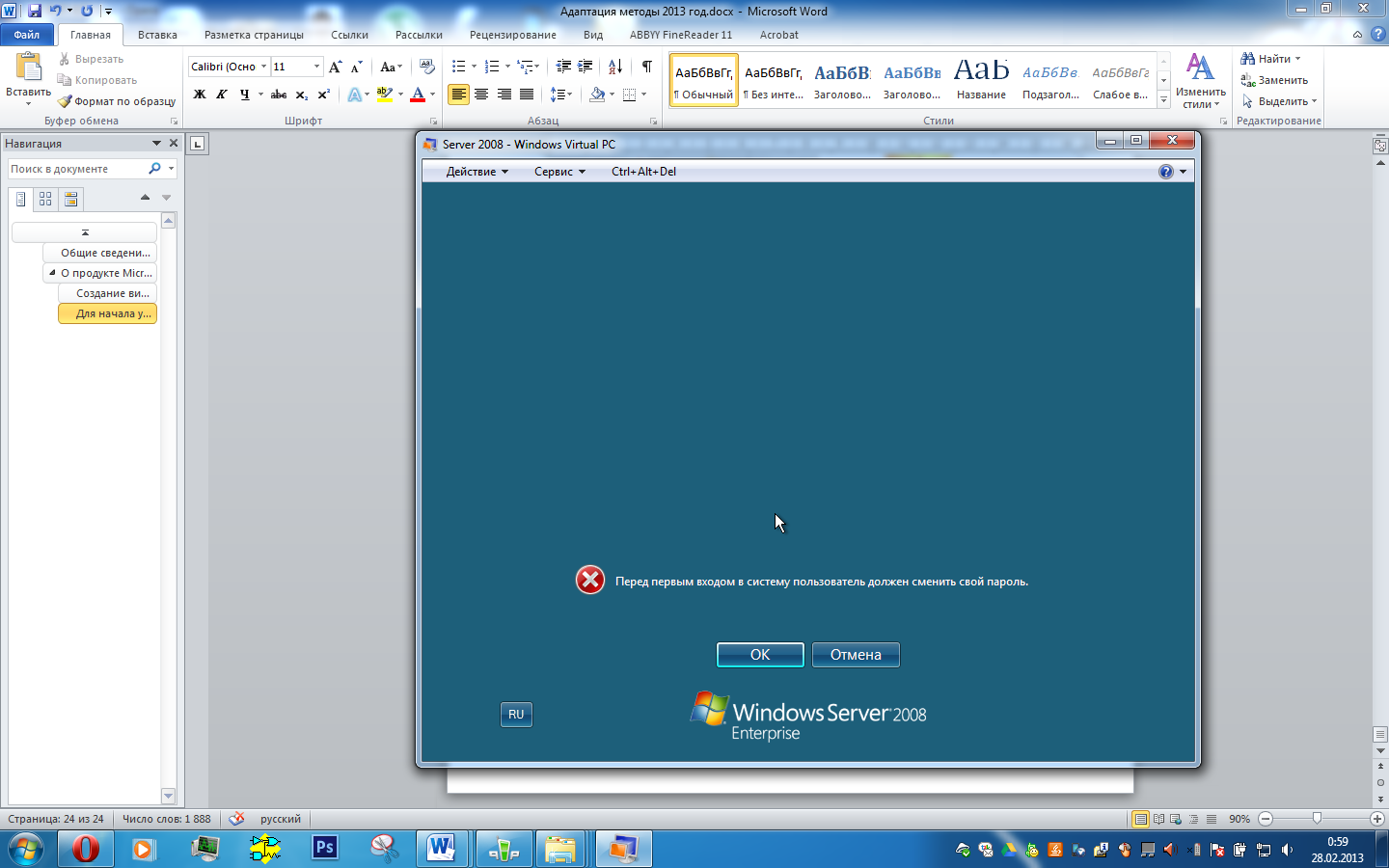This screenshot has width=1389, height=868.
Task: Click the zoom out minus button
Action: pos(1266,819)
